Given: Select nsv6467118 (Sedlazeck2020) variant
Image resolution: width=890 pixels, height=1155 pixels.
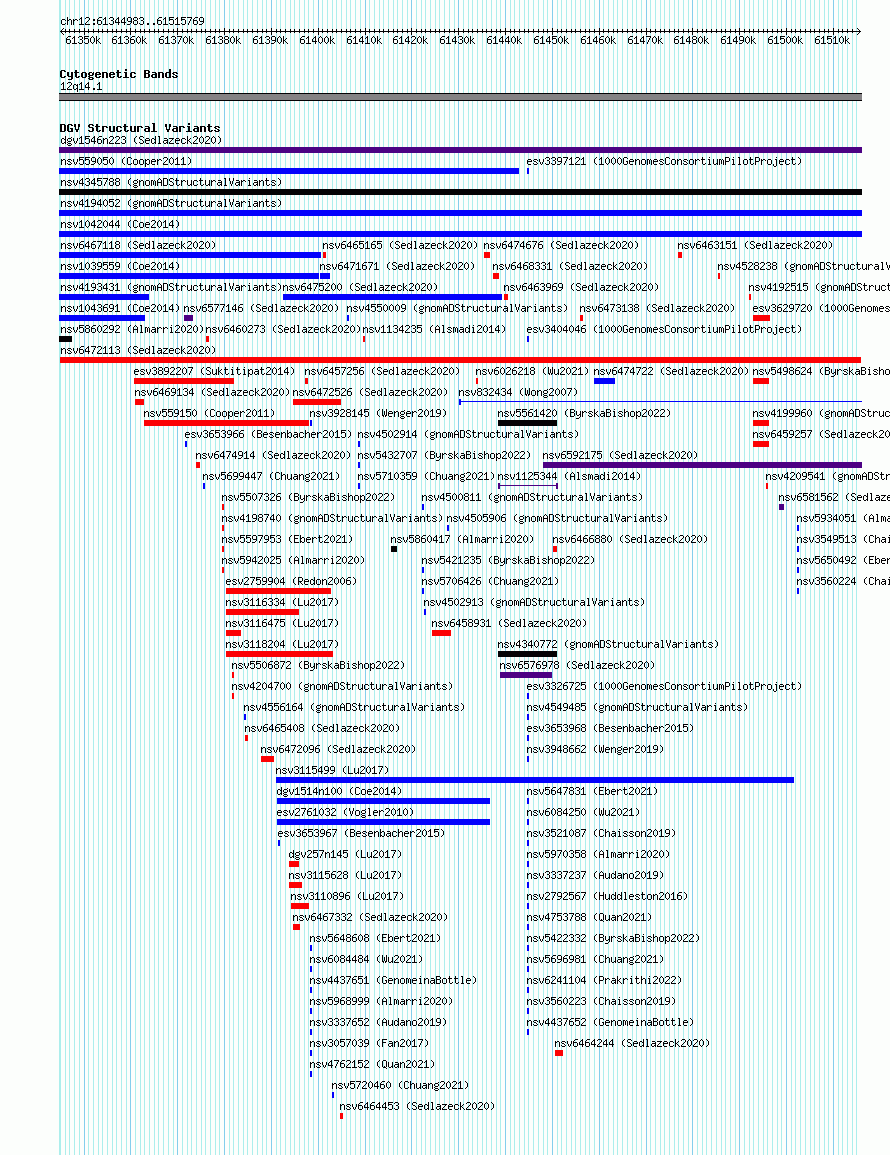Looking at the screenshot, I should coord(138,245).
